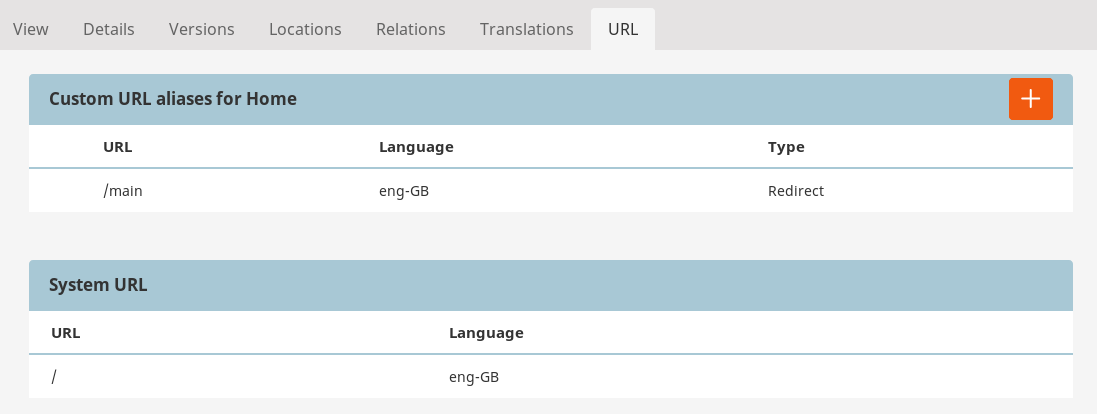Add a new custom URL alias

click(x=1030, y=99)
